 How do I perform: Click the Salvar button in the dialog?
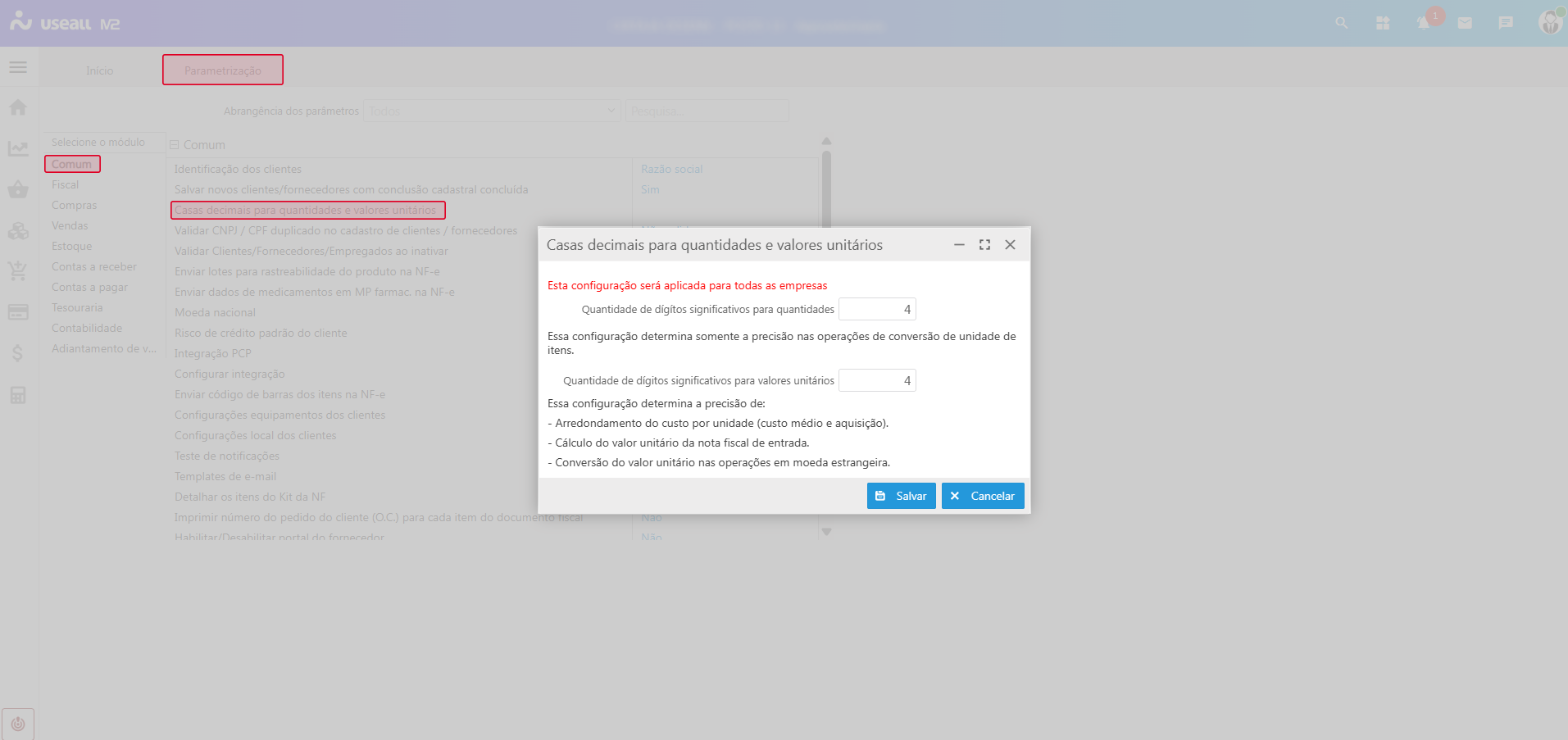[901, 496]
